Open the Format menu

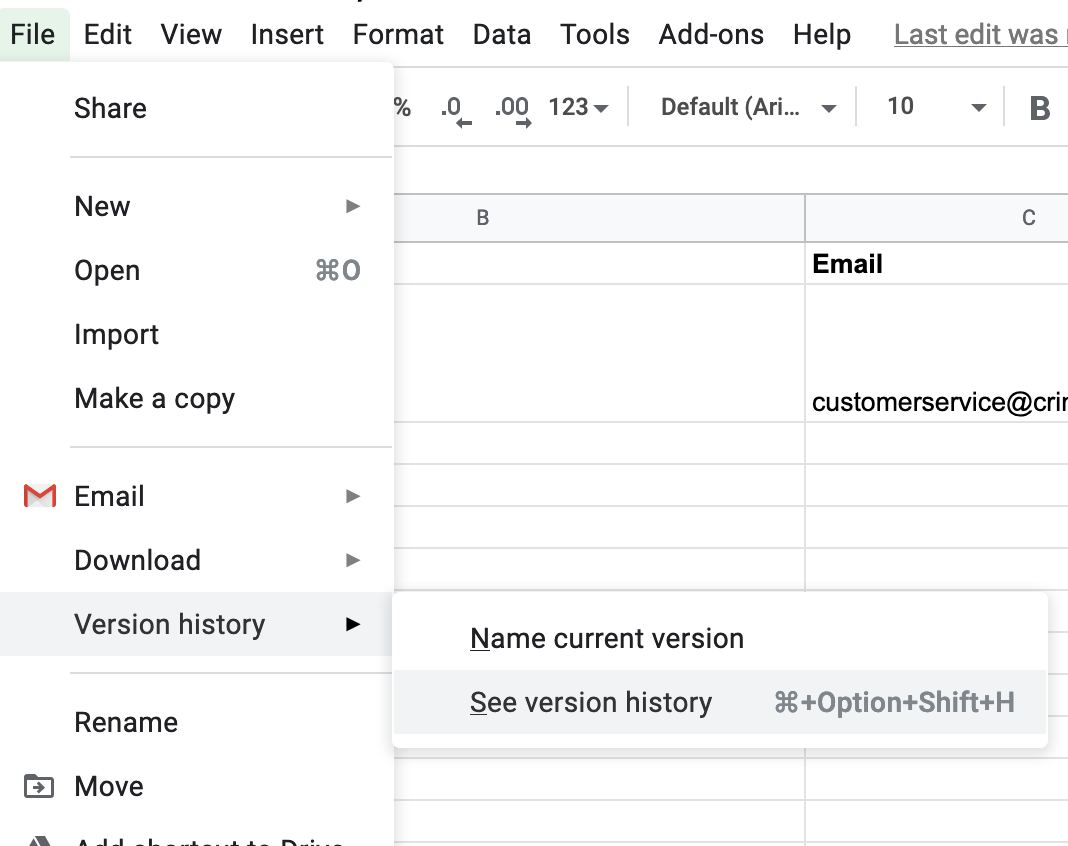click(x=398, y=34)
